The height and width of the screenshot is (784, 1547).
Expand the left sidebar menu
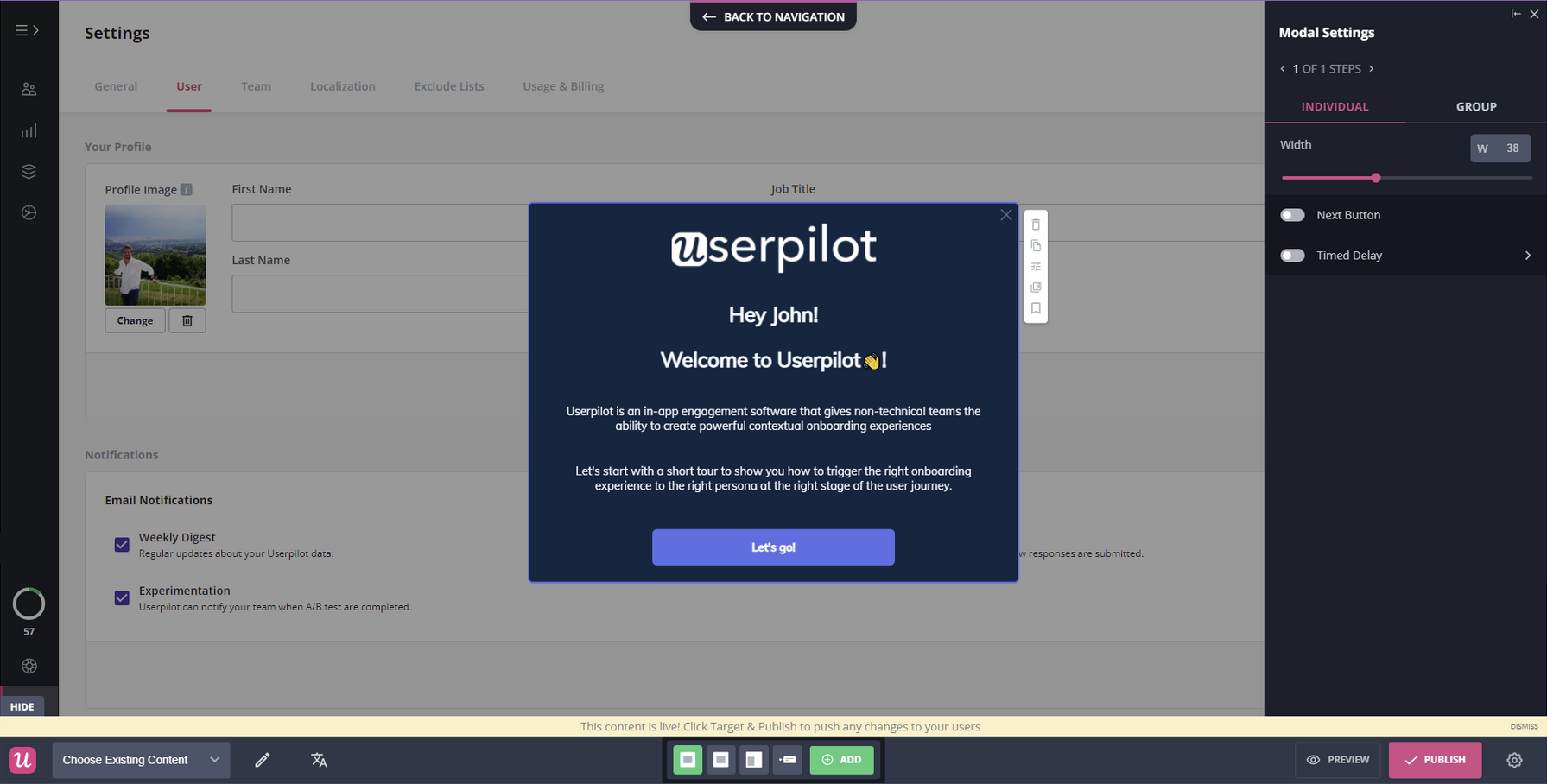(x=28, y=30)
